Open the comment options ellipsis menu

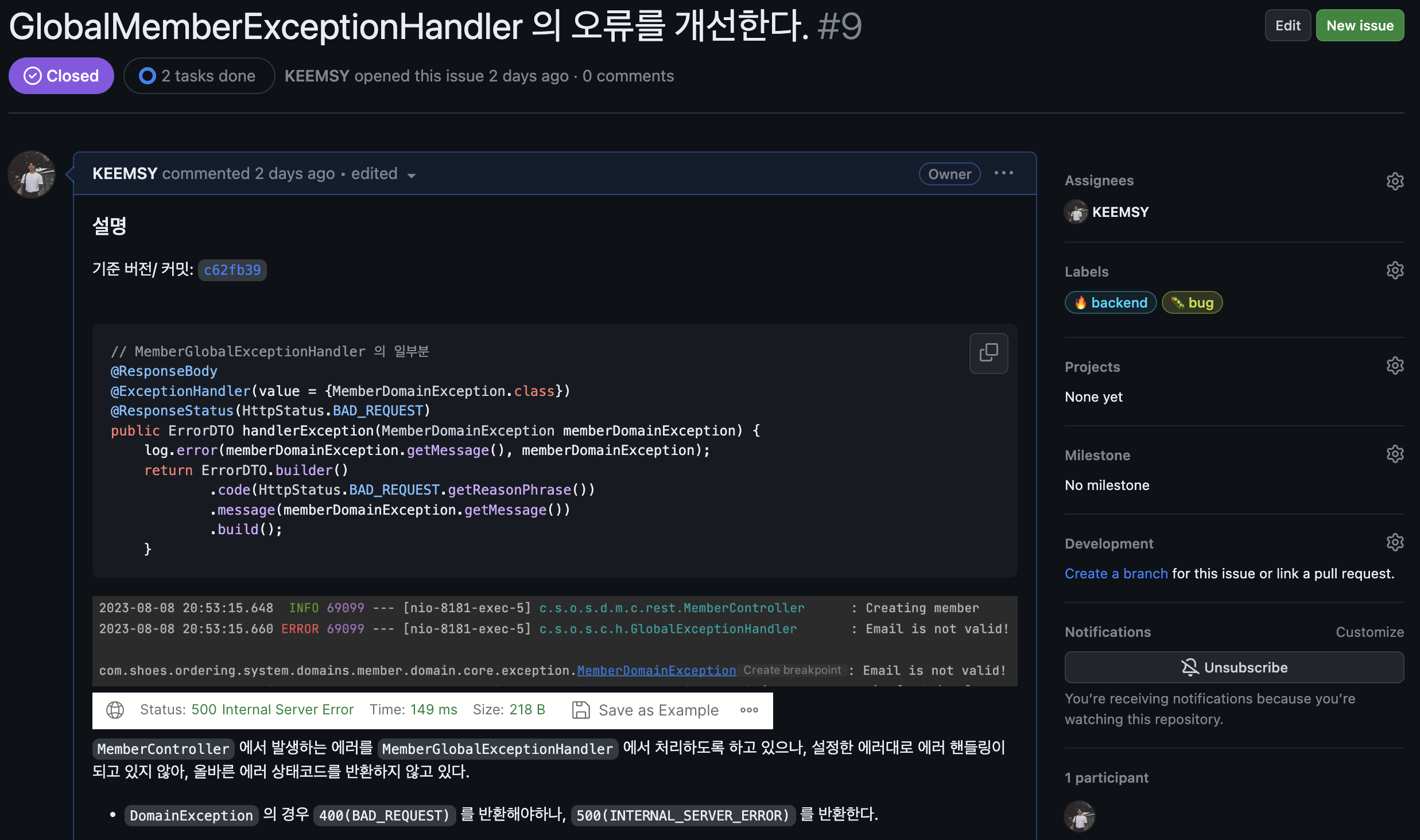click(x=1004, y=173)
